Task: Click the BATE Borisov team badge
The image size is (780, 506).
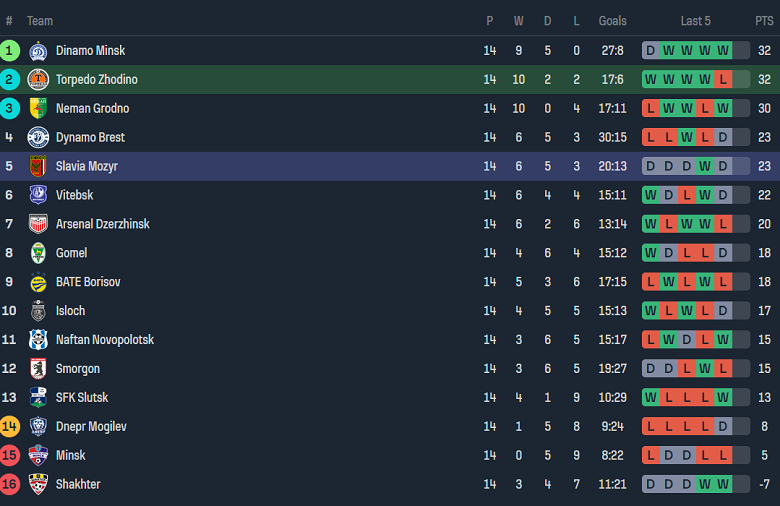Action: pos(38,283)
